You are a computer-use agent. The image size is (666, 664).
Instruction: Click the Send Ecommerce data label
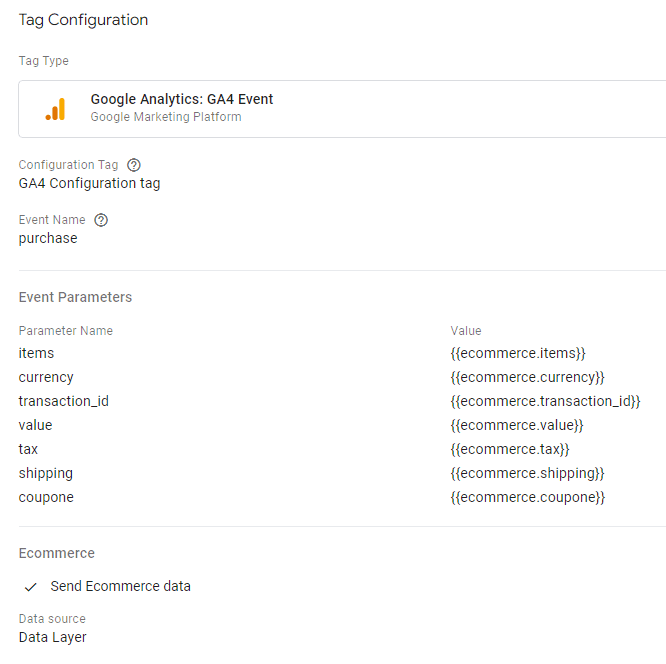tap(121, 586)
